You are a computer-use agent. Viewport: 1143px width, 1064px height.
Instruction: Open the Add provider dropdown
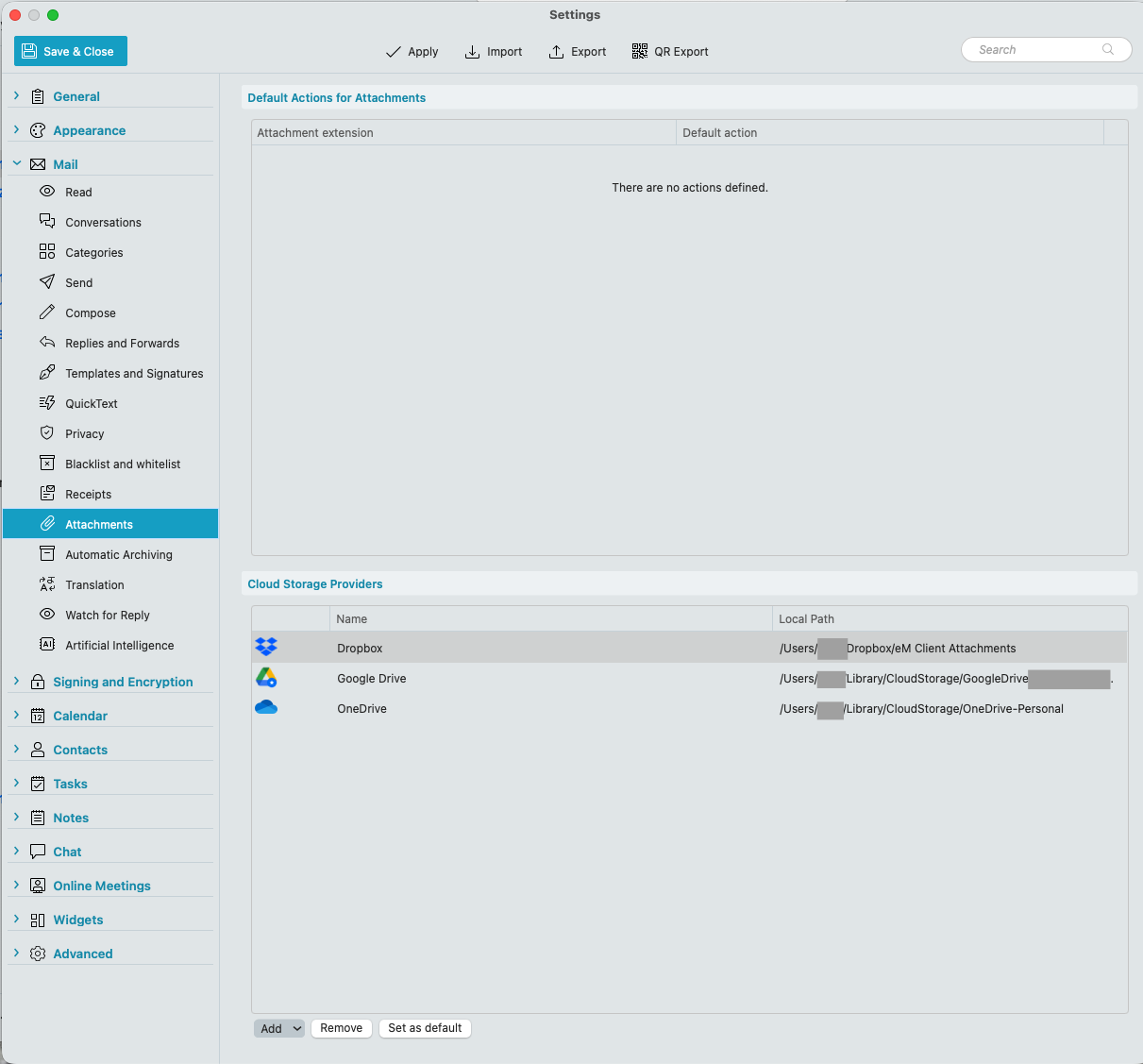279,1028
